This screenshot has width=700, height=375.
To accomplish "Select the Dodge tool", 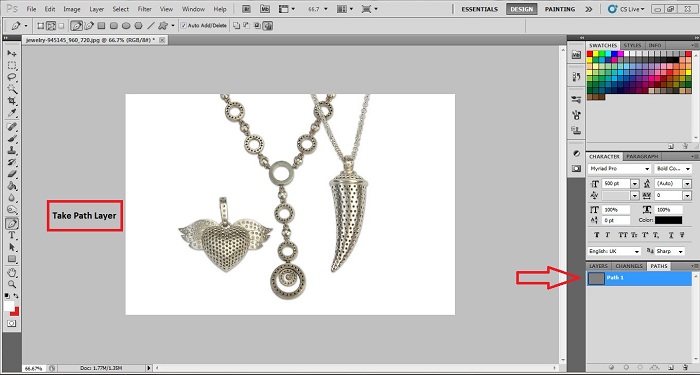I will (x=12, y=209).
